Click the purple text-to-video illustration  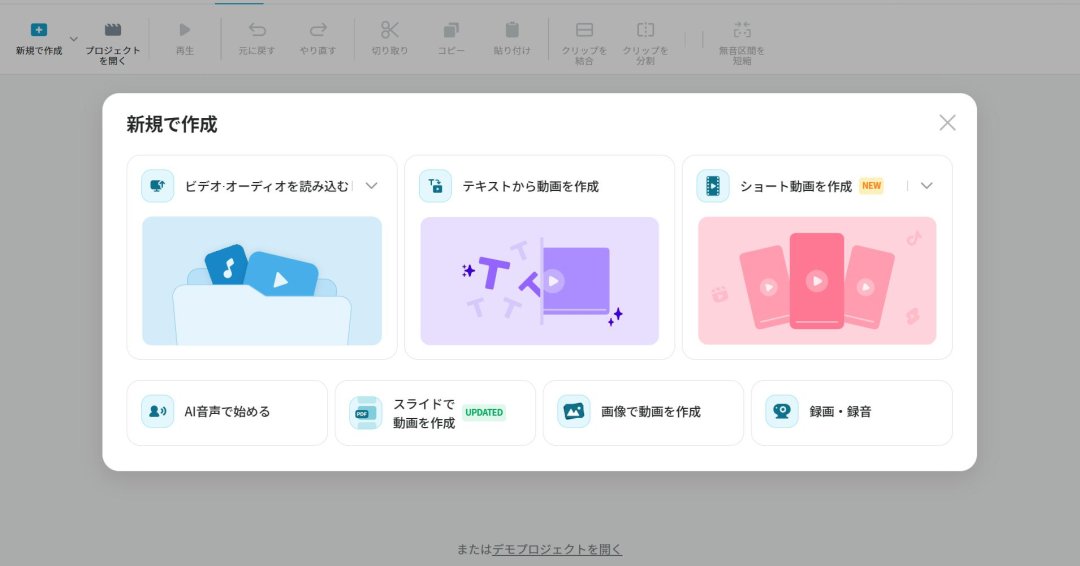(539, 281)
